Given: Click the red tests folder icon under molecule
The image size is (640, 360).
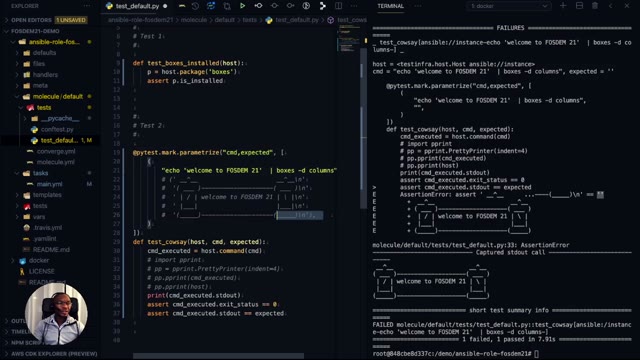Looking at the screenshot, I should [31, 108].
